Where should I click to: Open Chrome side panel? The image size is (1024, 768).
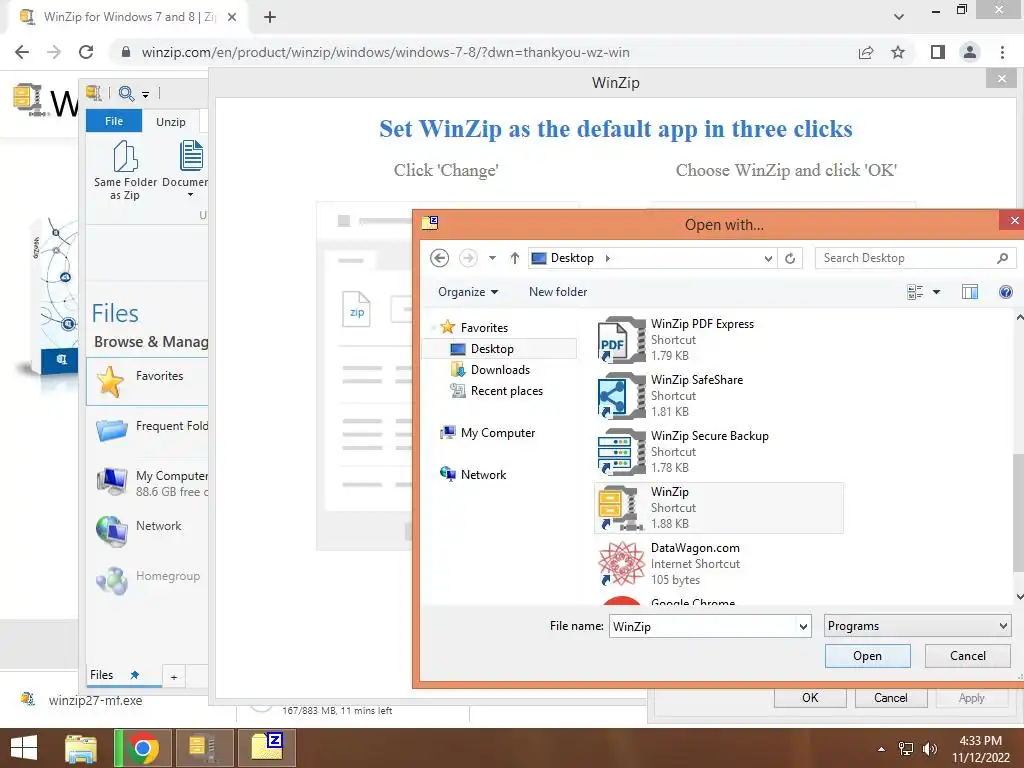[x=938, y=52]
